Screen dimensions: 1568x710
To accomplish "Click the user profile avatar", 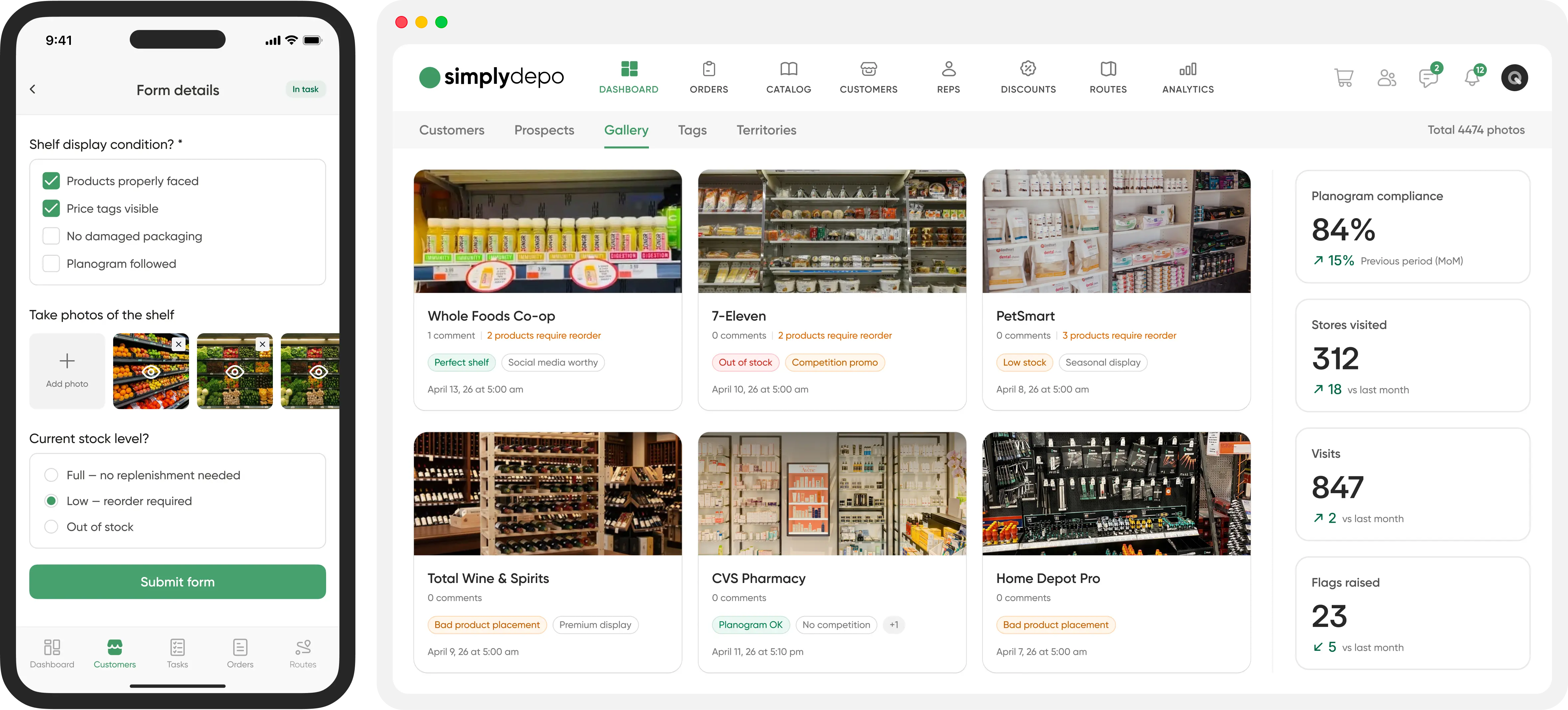I will (1514, 78).
